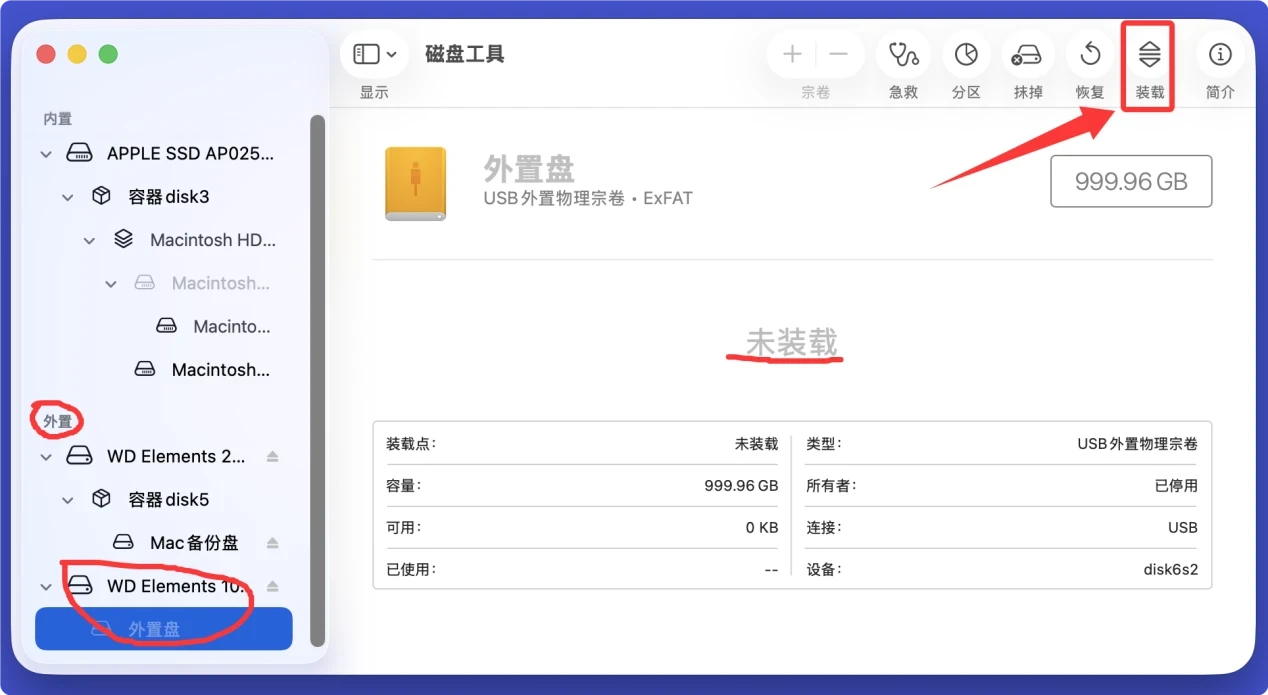Screen dimensions: 1268x695
Task: Select WD Elements 10 disk row
Action: pyautogui.click(x=164, y=586)
